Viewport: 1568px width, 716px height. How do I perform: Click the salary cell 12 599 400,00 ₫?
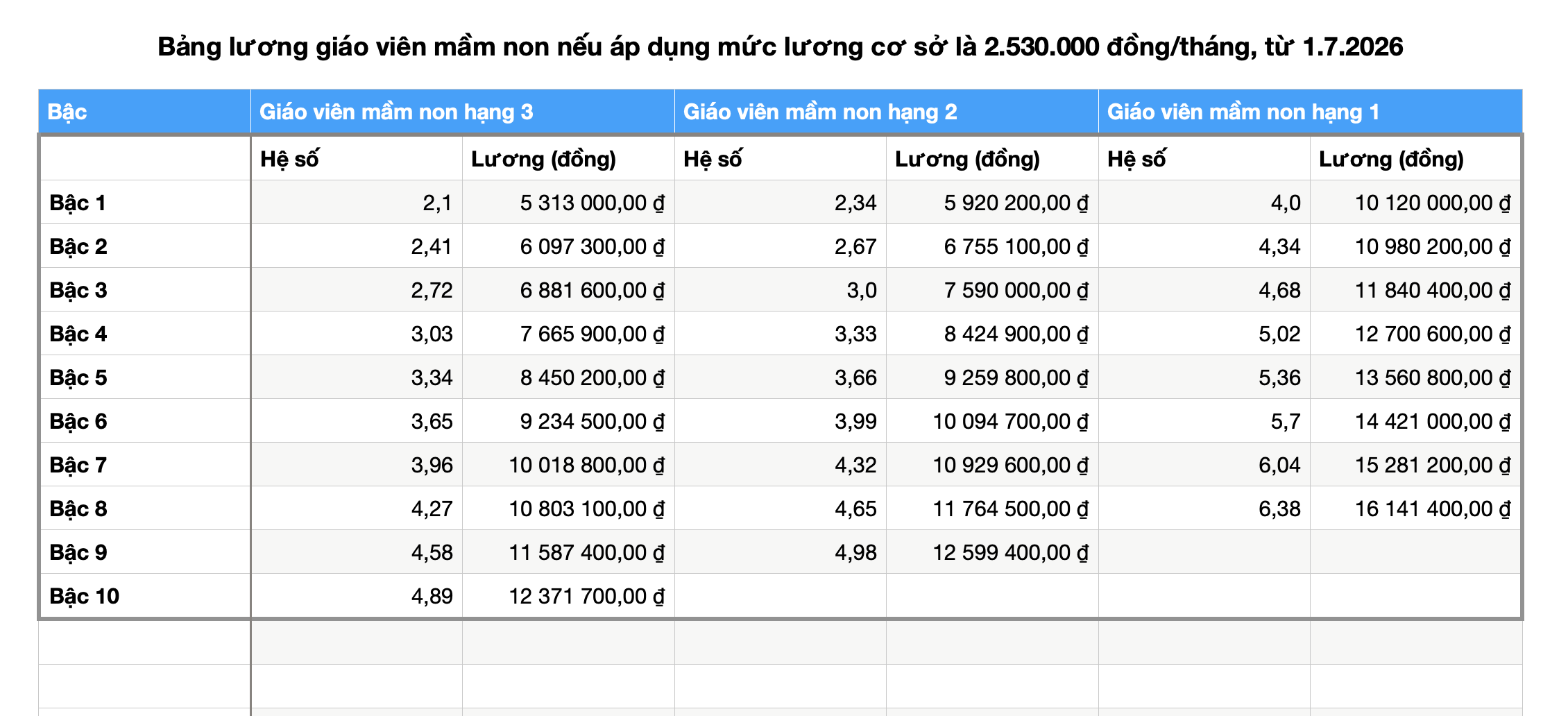[992, 552]
